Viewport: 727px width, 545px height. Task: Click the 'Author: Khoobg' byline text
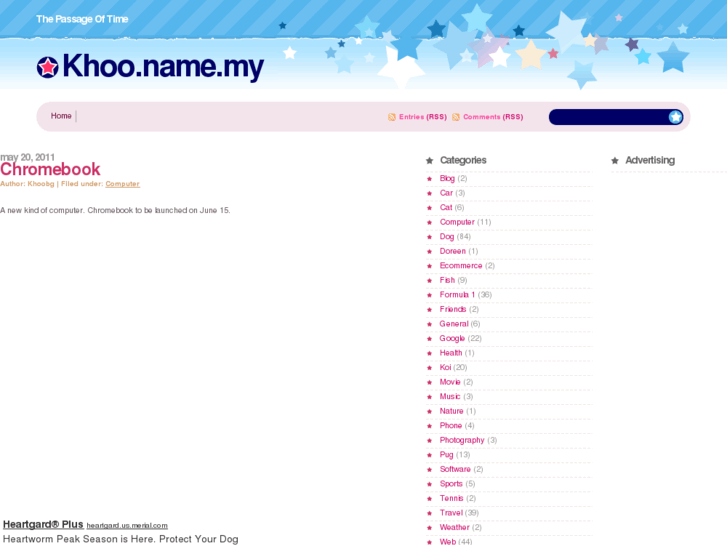(x=27, y=184)
